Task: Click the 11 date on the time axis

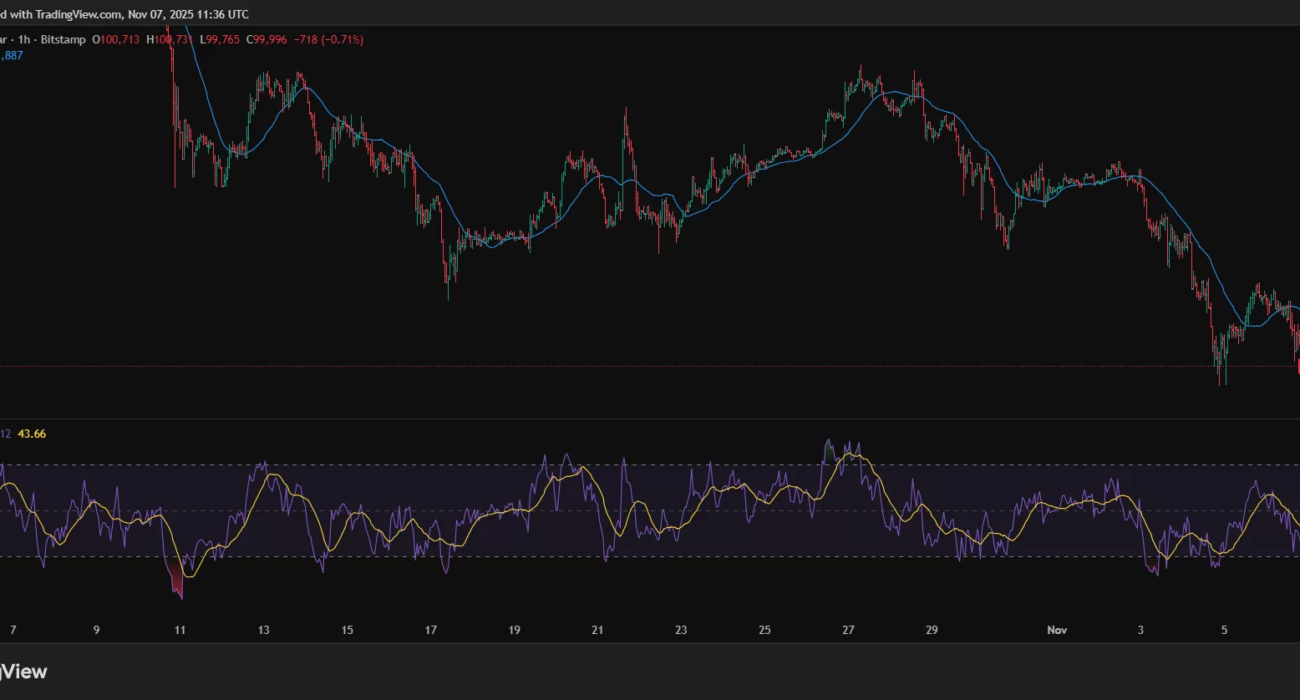Action: [180, 630]
